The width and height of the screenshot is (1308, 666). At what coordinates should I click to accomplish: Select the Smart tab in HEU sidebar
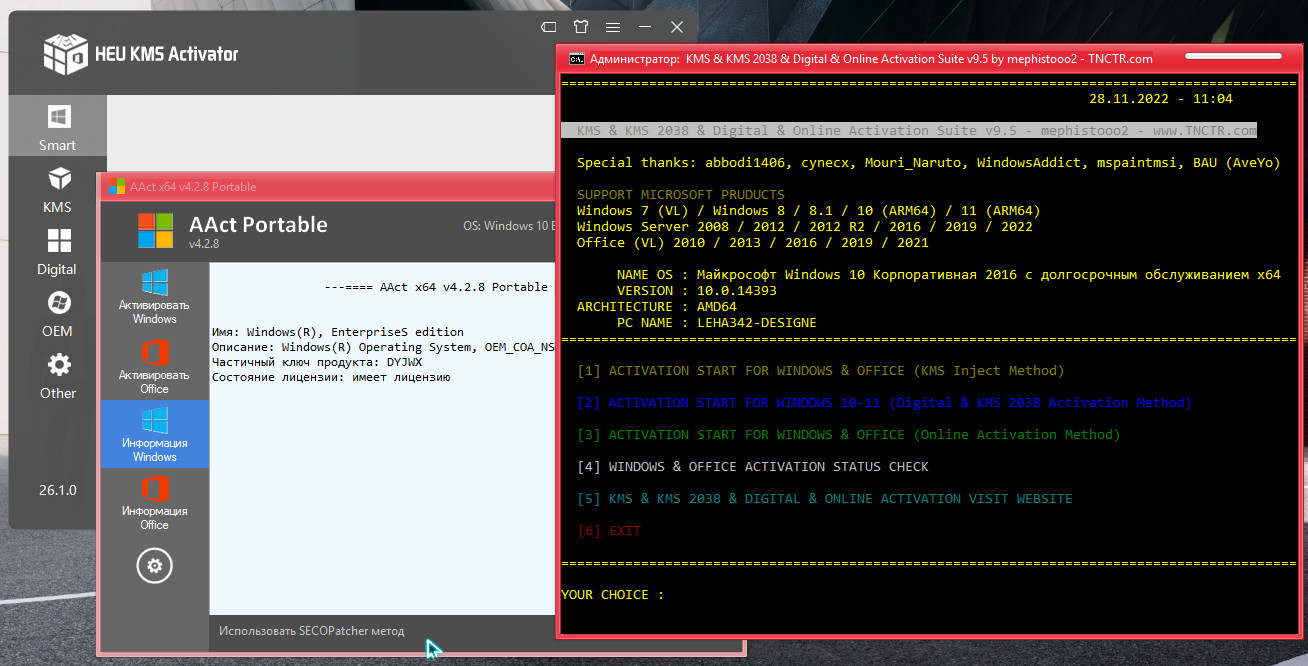[57, 127]
